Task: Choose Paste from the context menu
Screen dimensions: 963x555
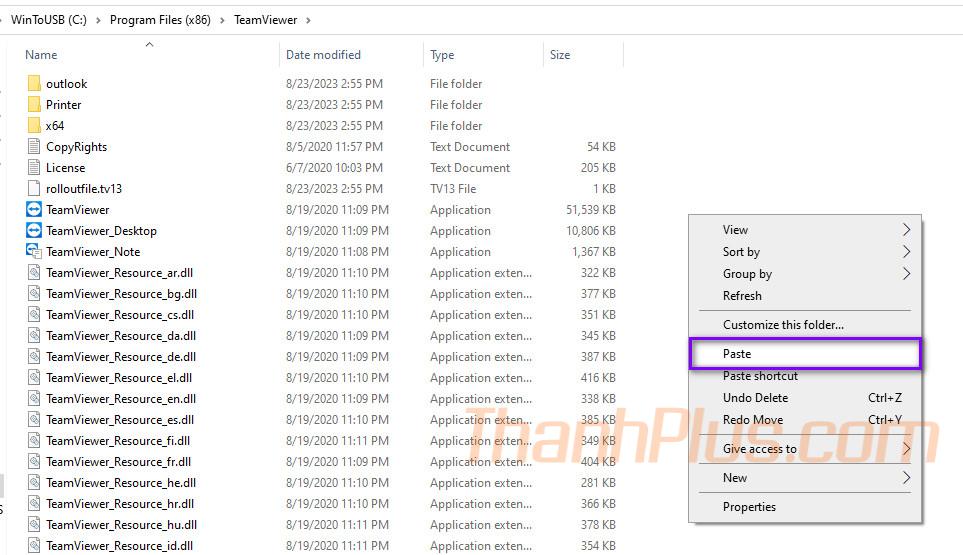Action: [x=737, y=354]
